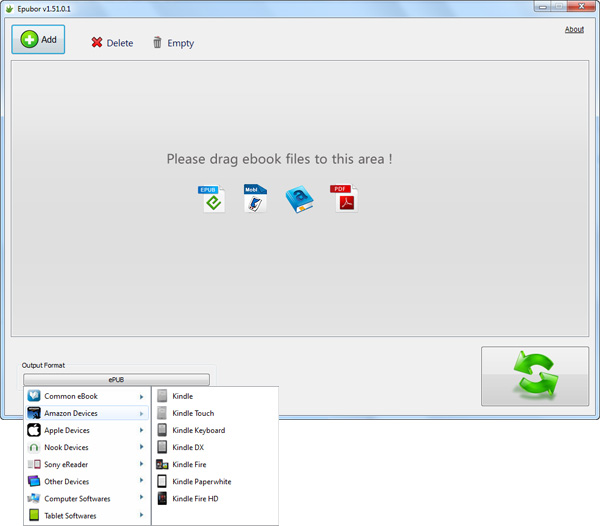This screenshot has width=600, height=526.
Task: Click the Apple logo icon
Action: click(34, 430)
